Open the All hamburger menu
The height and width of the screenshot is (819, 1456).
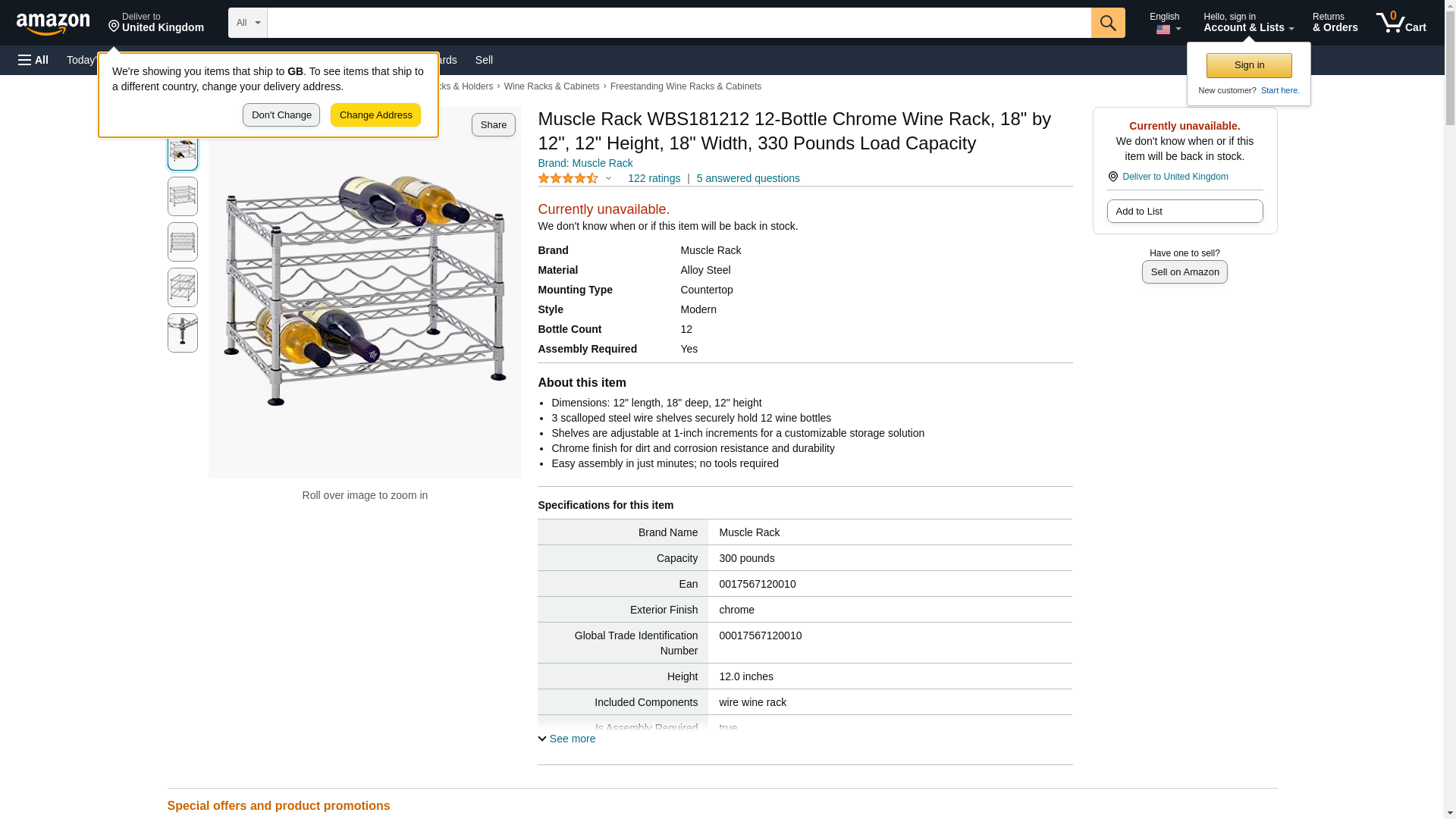click(33, 60)
